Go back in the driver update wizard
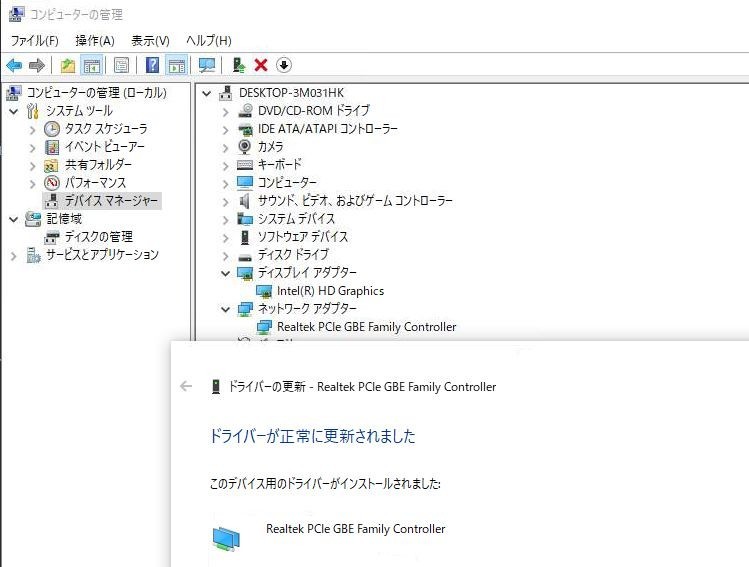749x567 pixels. (186, 386)
